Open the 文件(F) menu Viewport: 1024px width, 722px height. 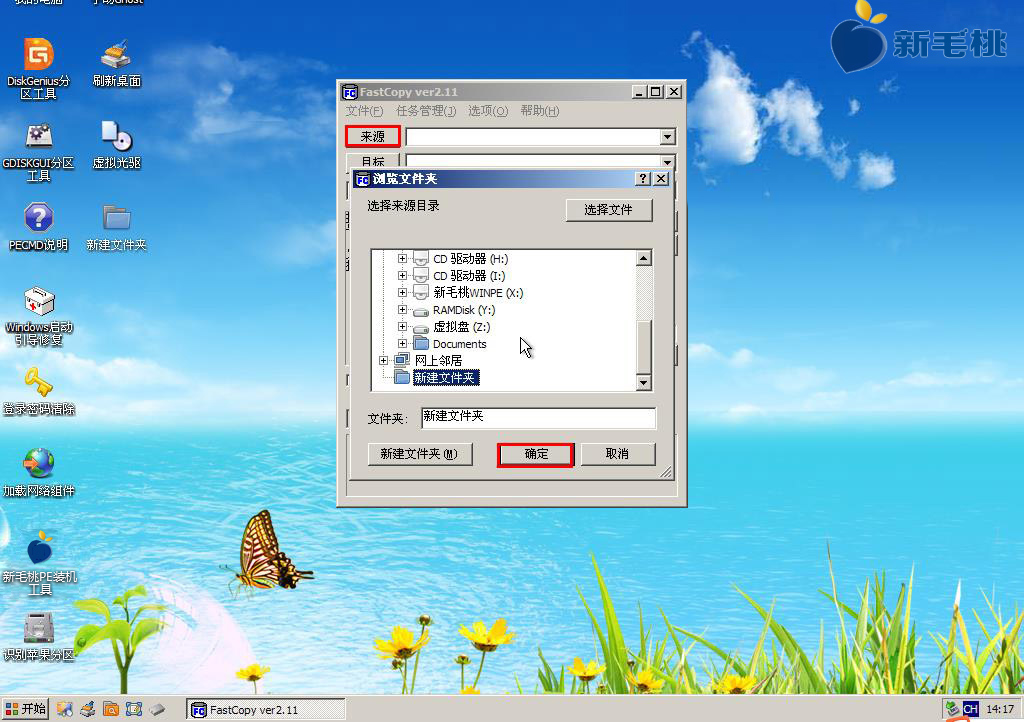tap(364, 111)
